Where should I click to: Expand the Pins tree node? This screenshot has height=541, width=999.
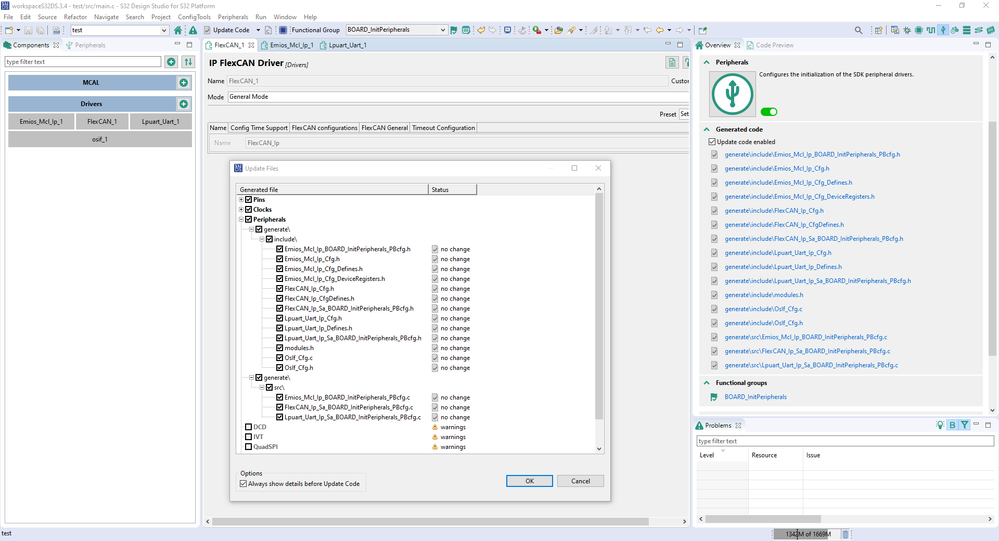point(241,200)
